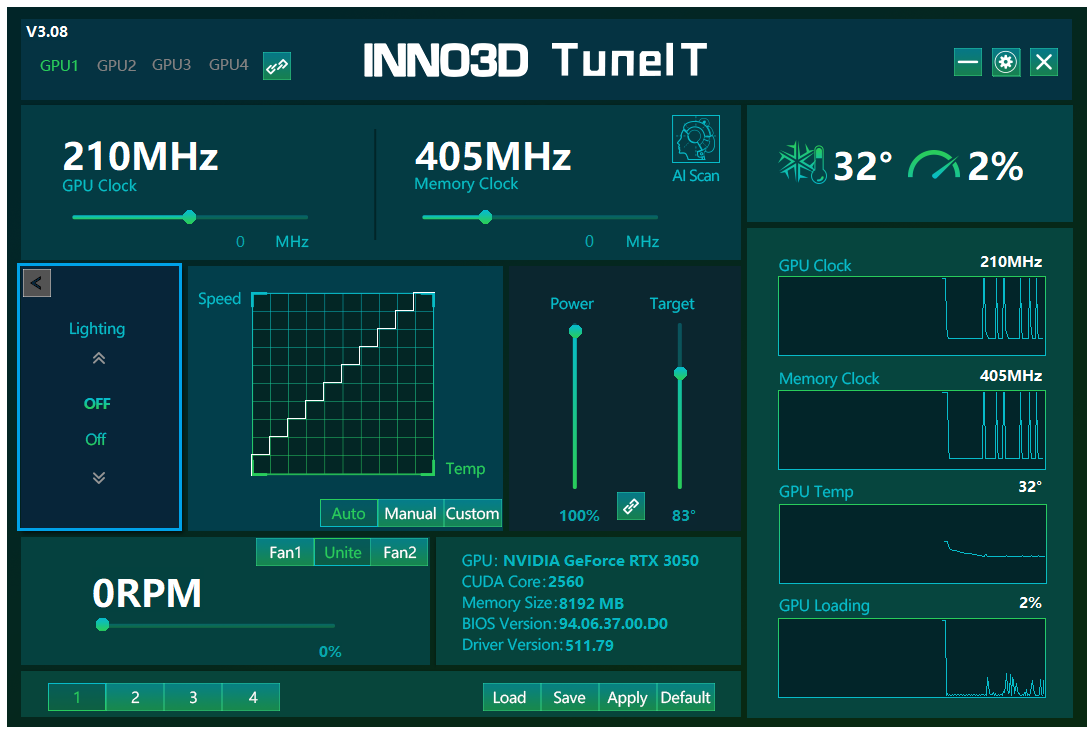This screenshot has width=1092, height=732.
Task: Choose profile slot 3
Action: (x=193, y=697)
